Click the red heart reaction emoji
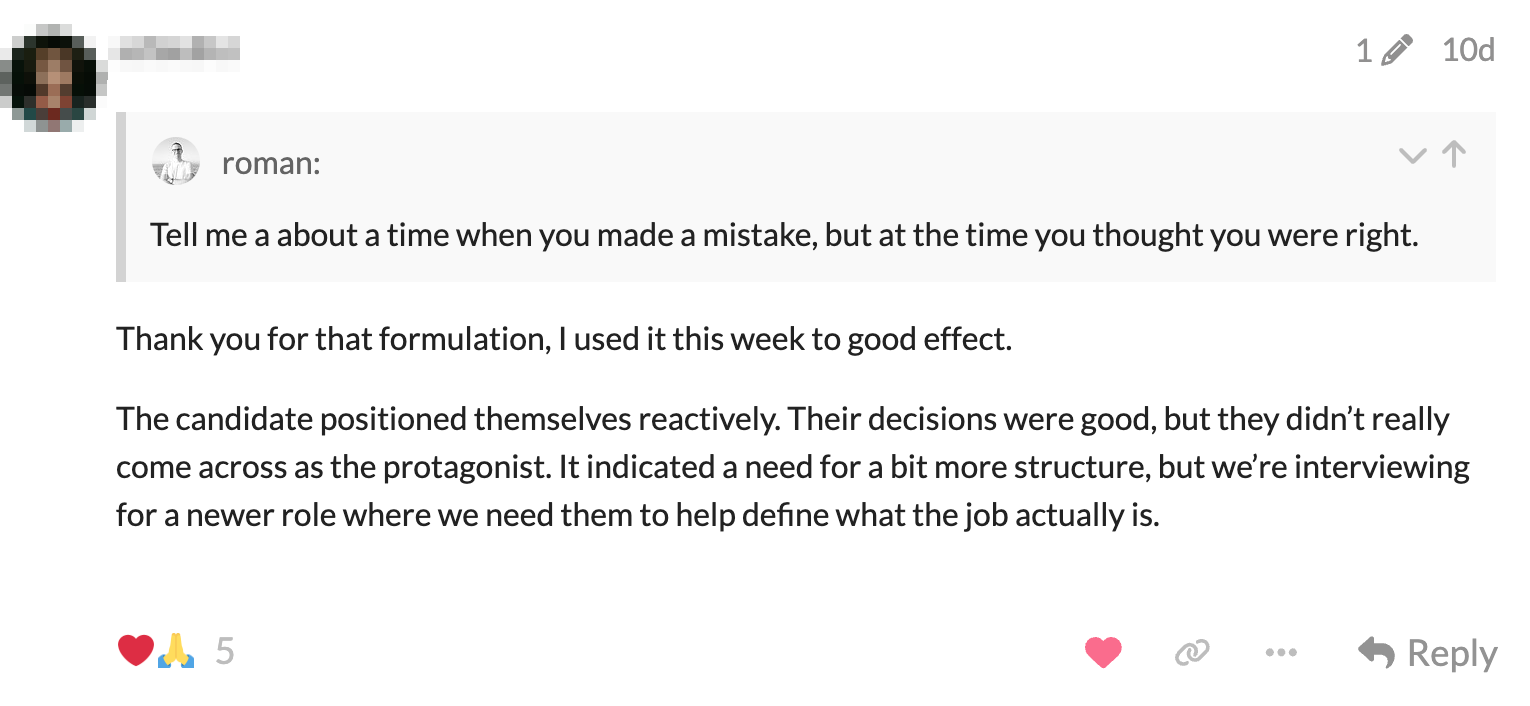Screen dimensions: 1530x706 click(135, 651)
